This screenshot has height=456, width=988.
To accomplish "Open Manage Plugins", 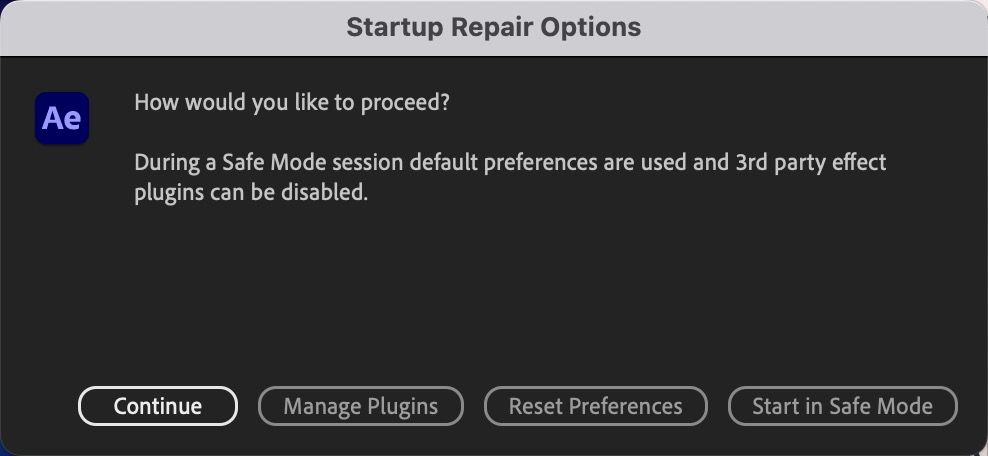I will [x=360, y=406].
